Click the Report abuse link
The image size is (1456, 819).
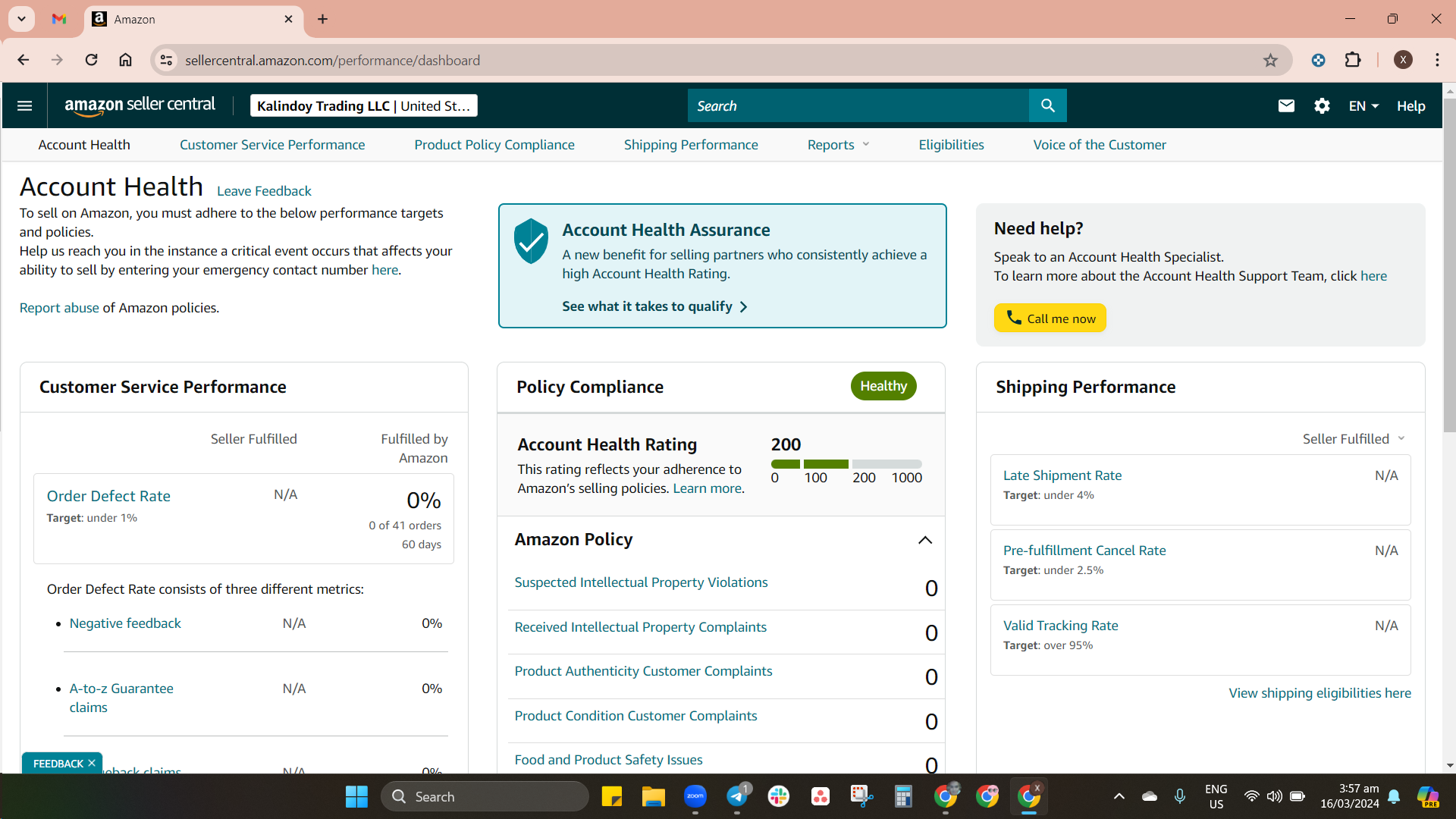click(59, 308)
